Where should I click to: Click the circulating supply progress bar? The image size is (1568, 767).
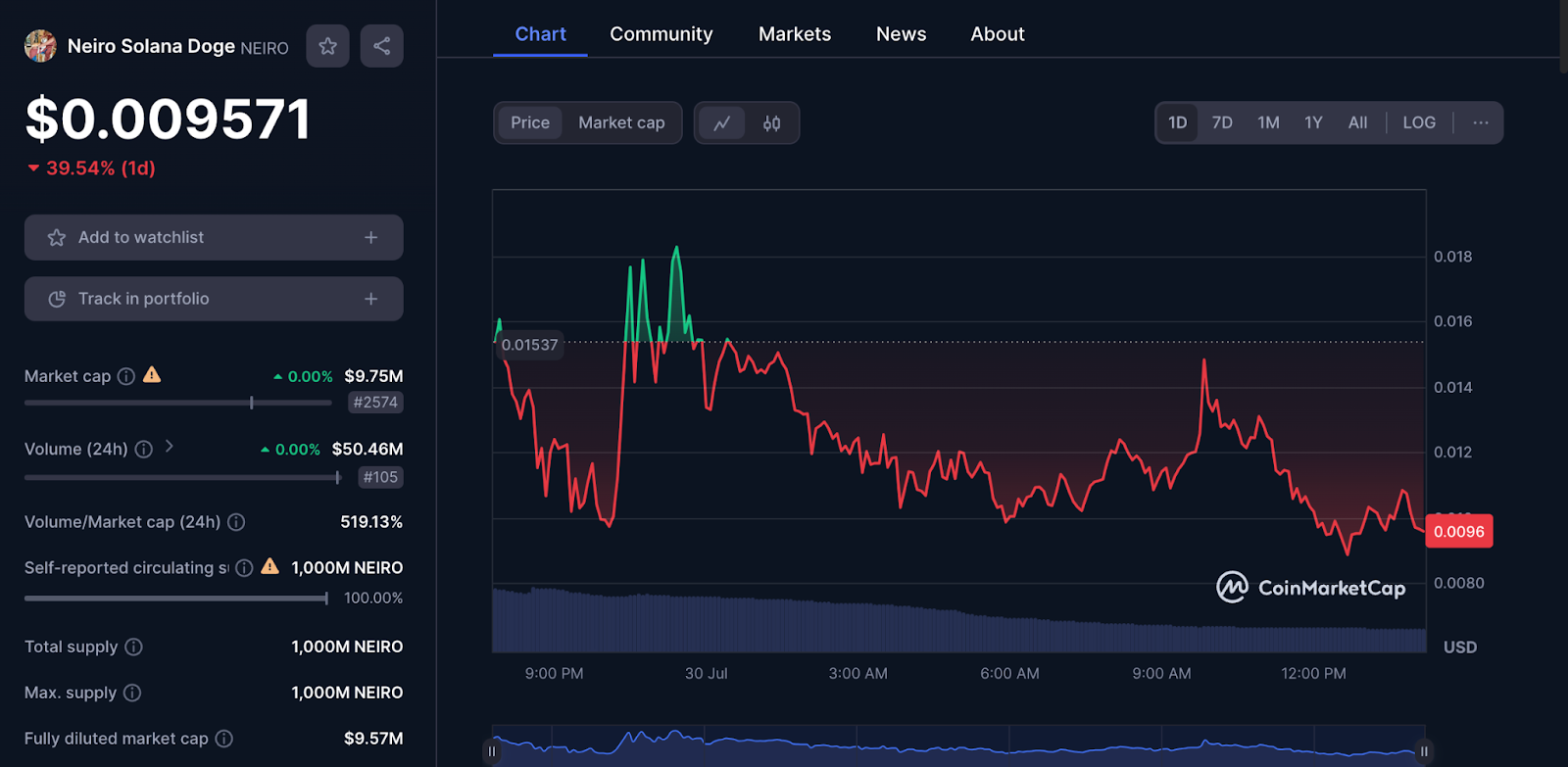click(x=176, y=598)
